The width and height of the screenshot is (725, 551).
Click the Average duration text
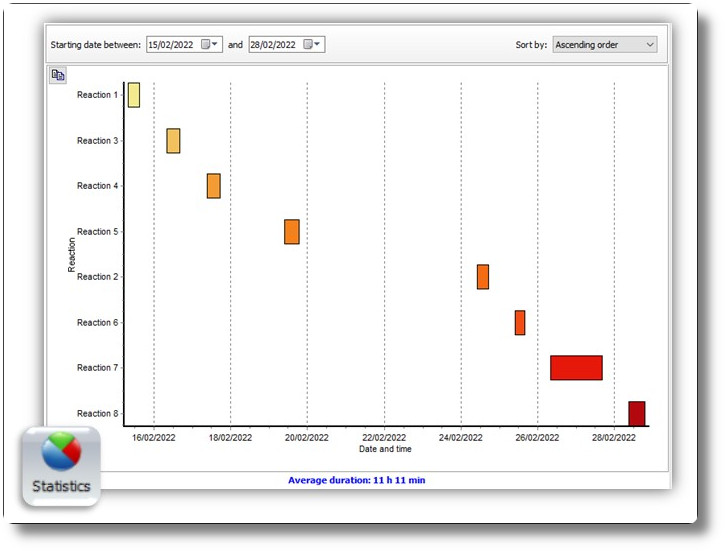(356, 480)
